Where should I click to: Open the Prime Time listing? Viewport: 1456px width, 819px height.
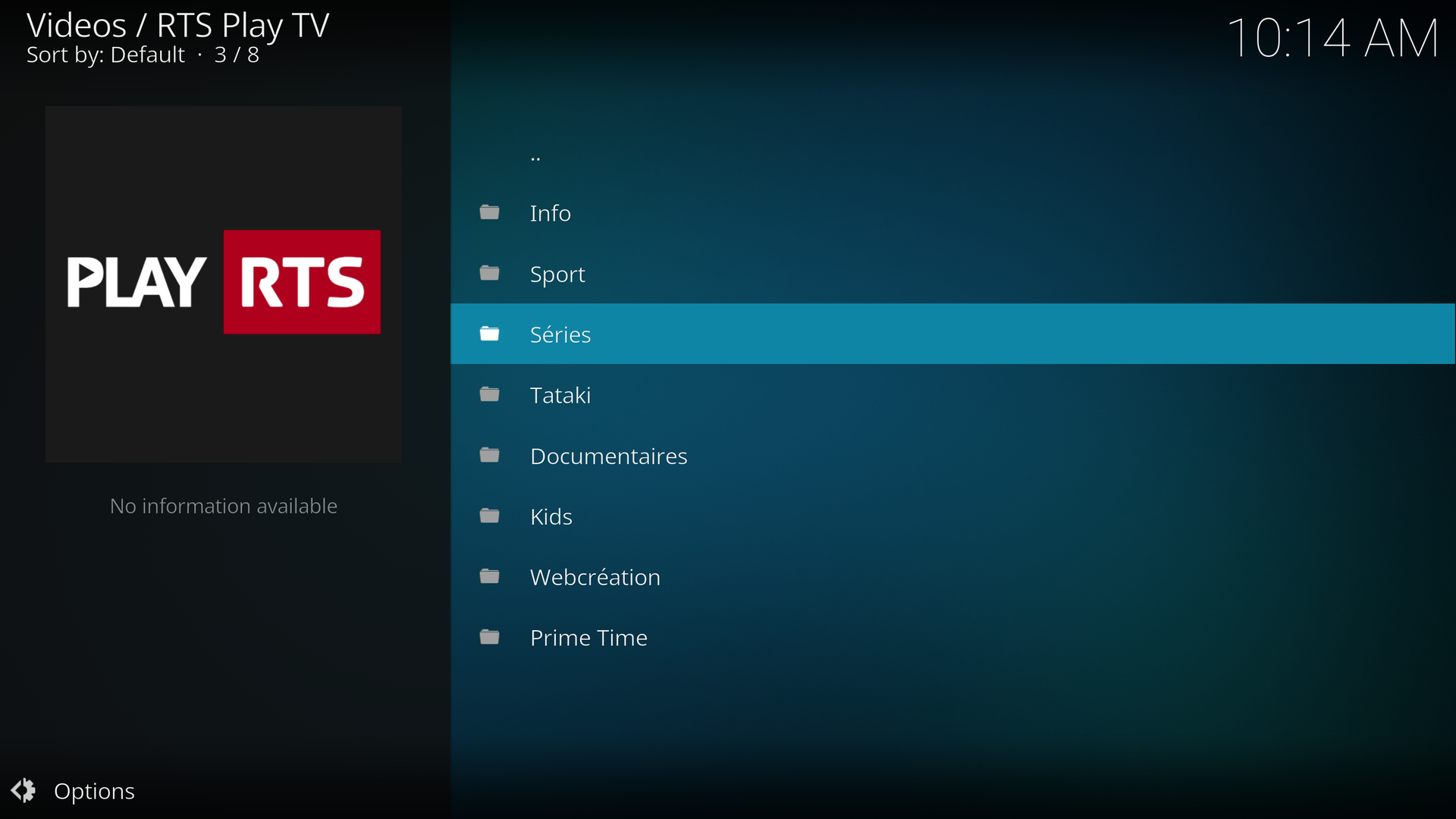point(588,638)
